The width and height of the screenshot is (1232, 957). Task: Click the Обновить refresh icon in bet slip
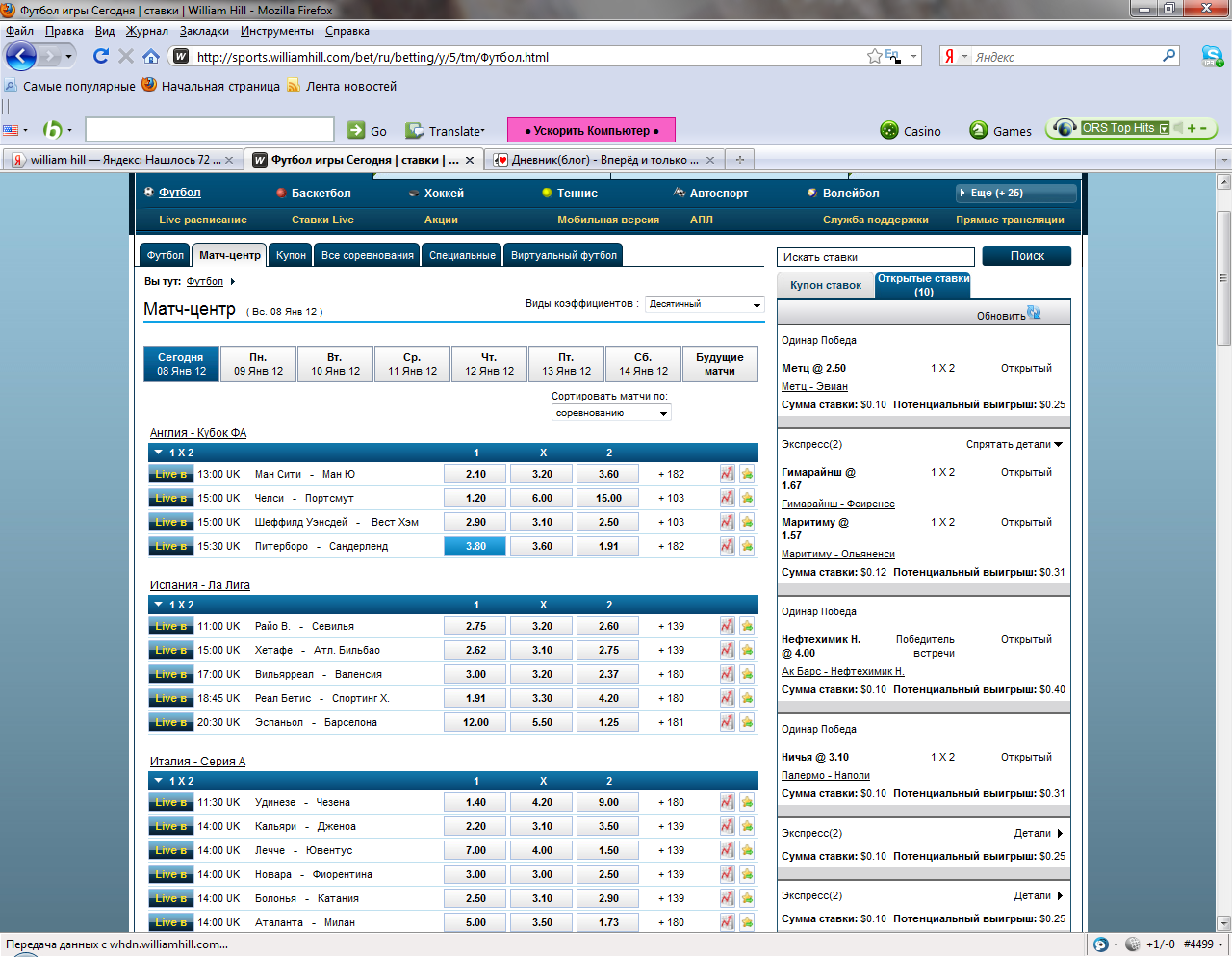coord(1034,313)
